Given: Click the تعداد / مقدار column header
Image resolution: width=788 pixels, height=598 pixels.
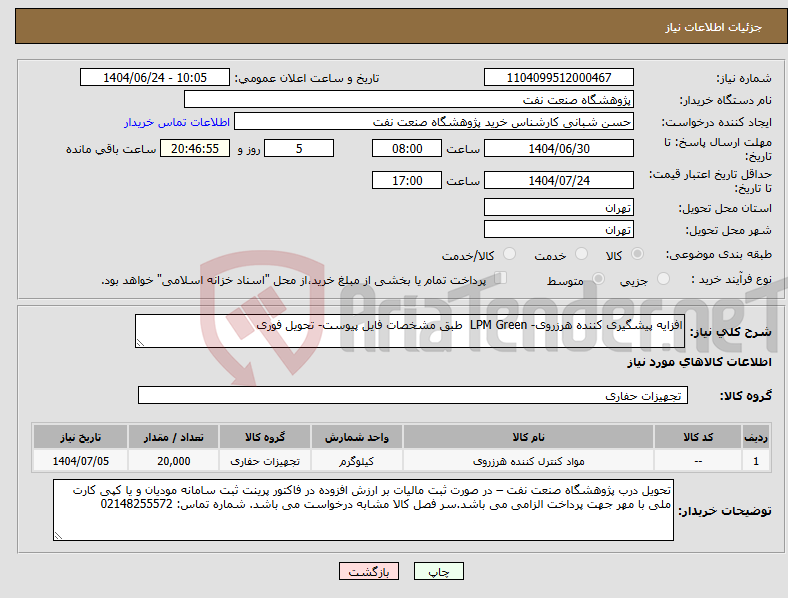Looking at the screenshot, I should point(173,437).
